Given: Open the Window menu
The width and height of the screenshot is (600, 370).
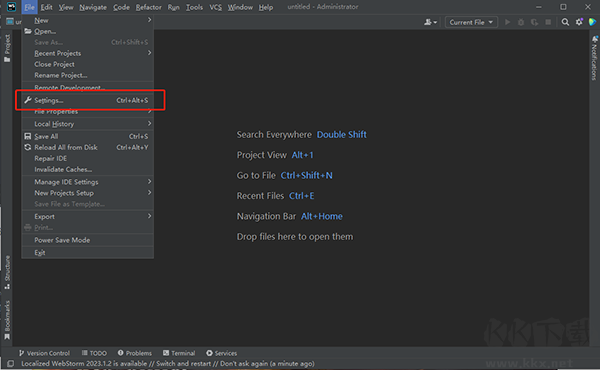Looking at the screenshot, I should (240, 7).
